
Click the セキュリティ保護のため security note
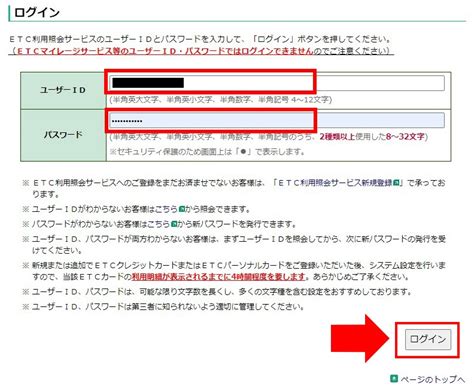[207, 152]
